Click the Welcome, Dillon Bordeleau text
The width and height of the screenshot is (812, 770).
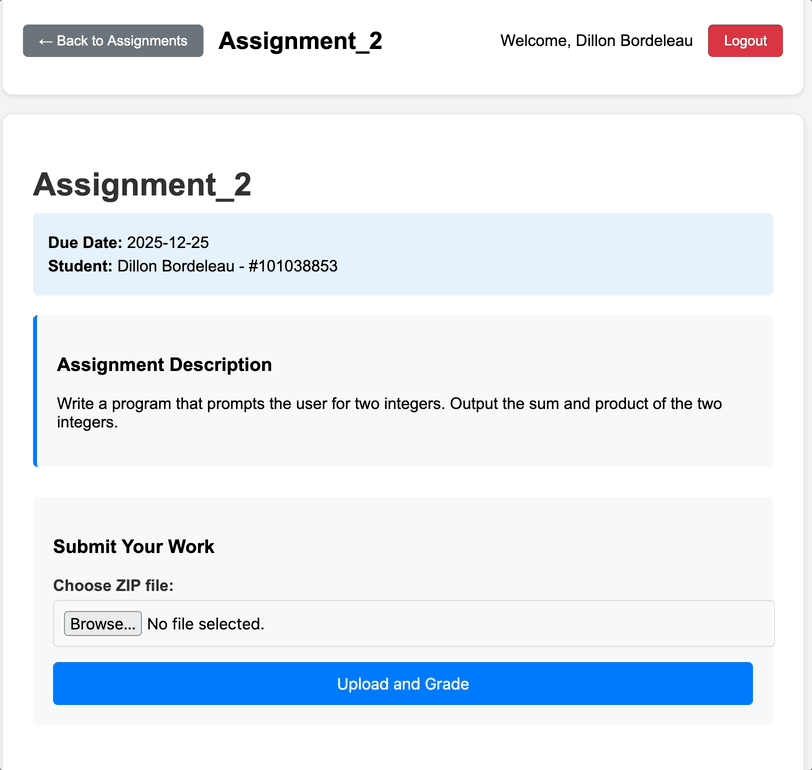(x=596, y=41)
